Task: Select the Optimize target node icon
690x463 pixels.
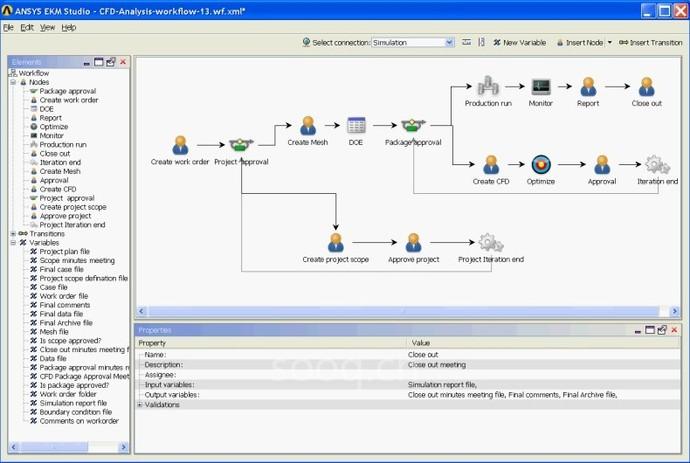Action: (x=541, y=165)
